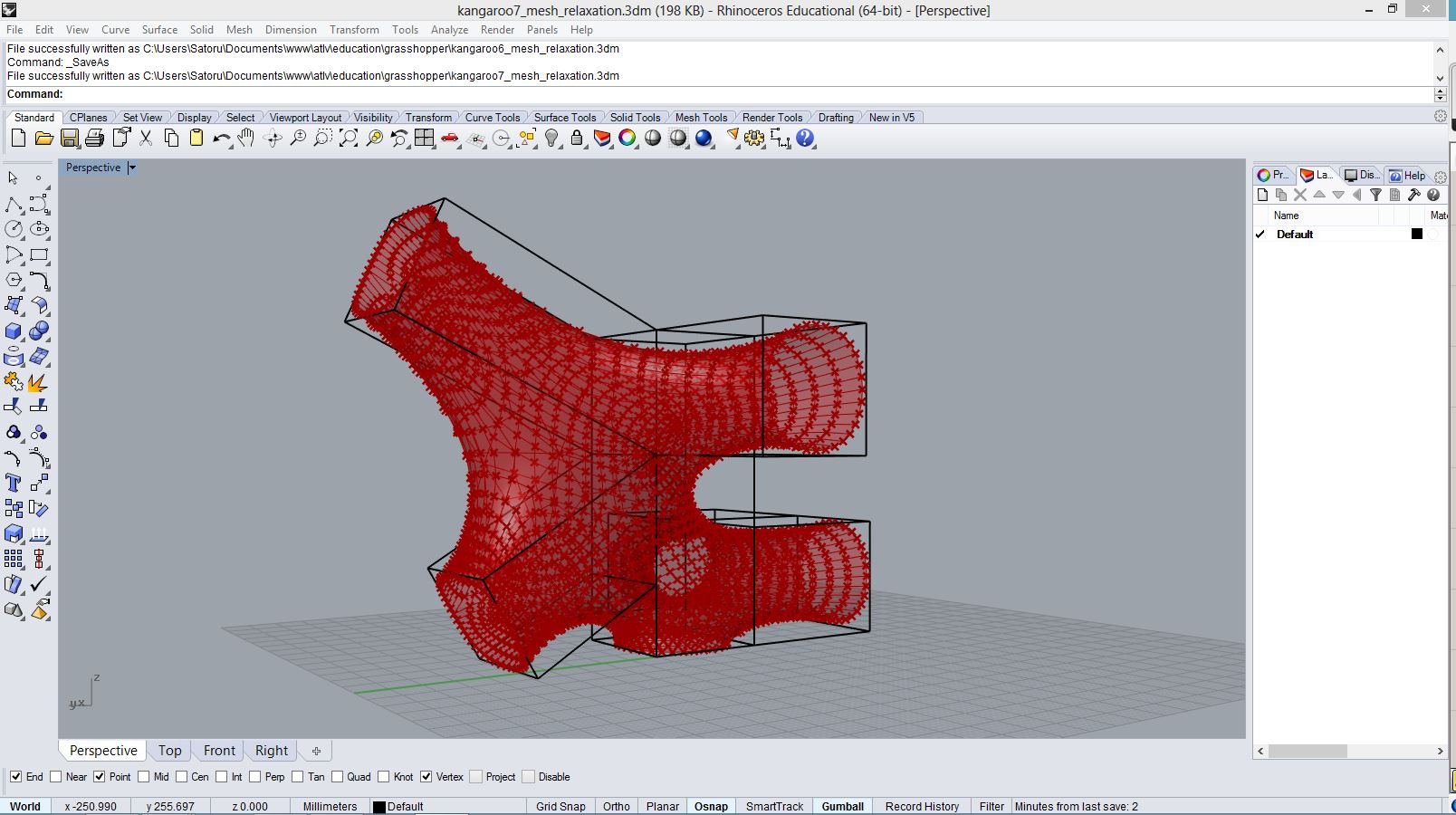Click the Zoom Extents toolbar icon
This screenshot has width=1456, height=815.
(349, 139)
